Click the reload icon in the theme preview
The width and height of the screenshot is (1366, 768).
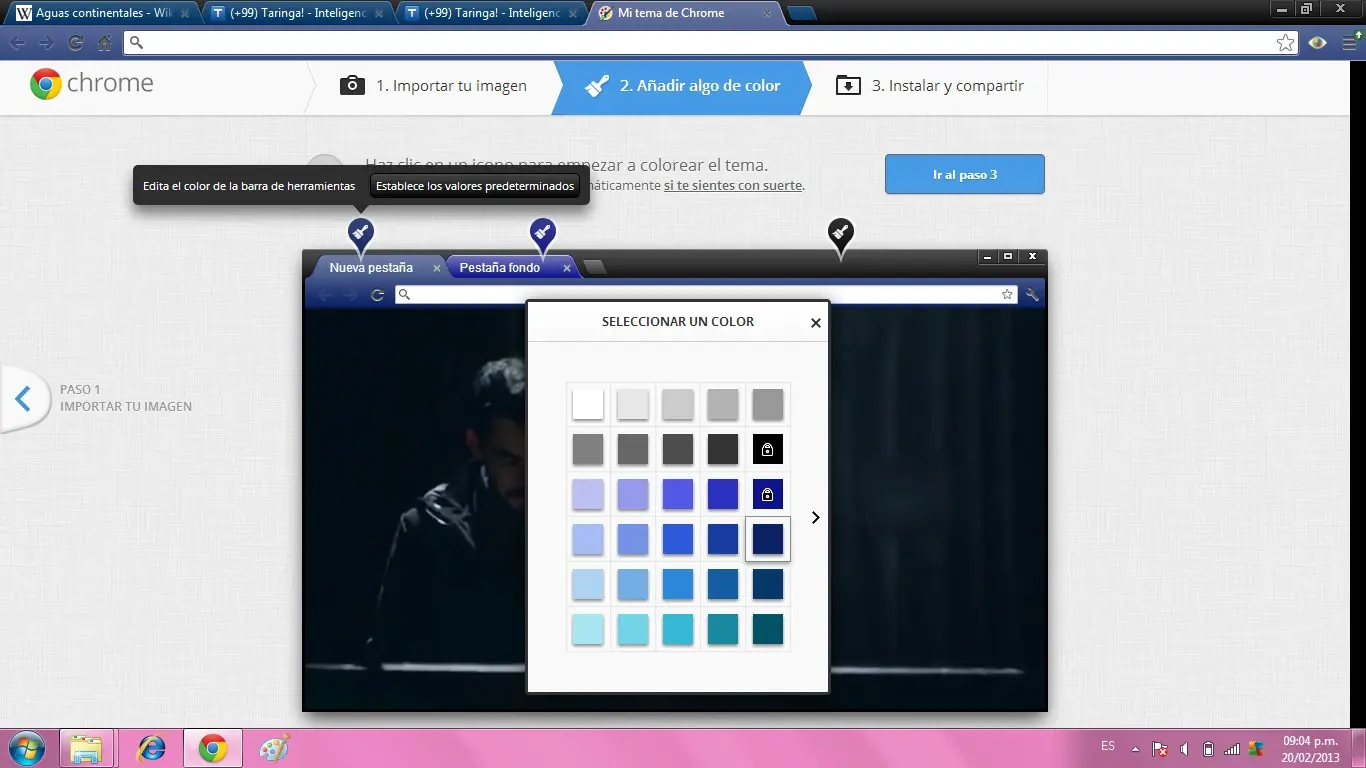coord(377,294)
